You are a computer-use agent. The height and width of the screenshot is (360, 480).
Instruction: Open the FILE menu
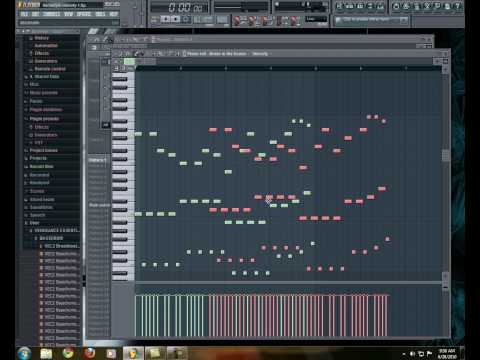(24, 14)
